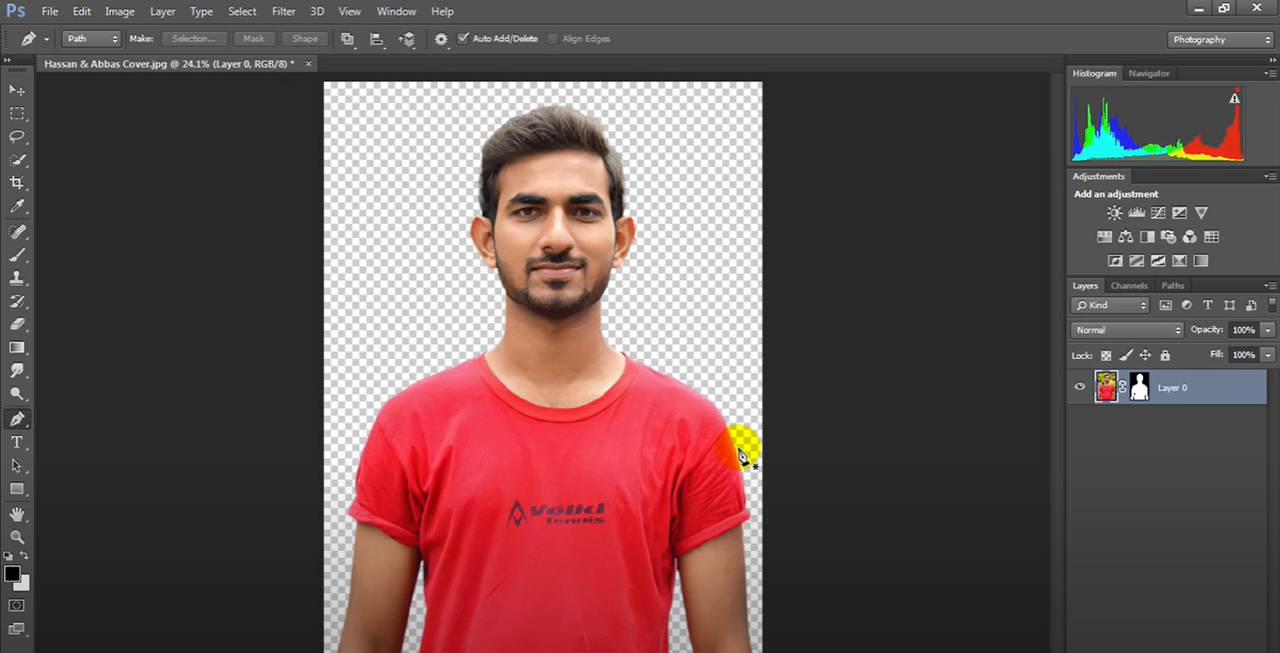Hide Layer 0 with eye icon

coord(1079,387)
